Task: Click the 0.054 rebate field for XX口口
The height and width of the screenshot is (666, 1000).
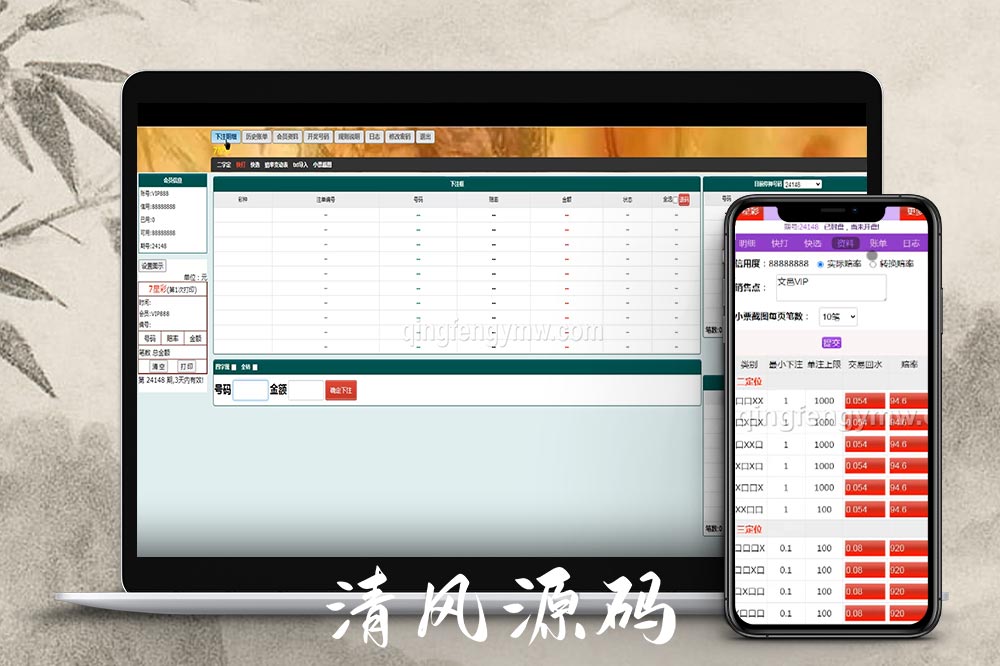Action: [x=865, y=509]
